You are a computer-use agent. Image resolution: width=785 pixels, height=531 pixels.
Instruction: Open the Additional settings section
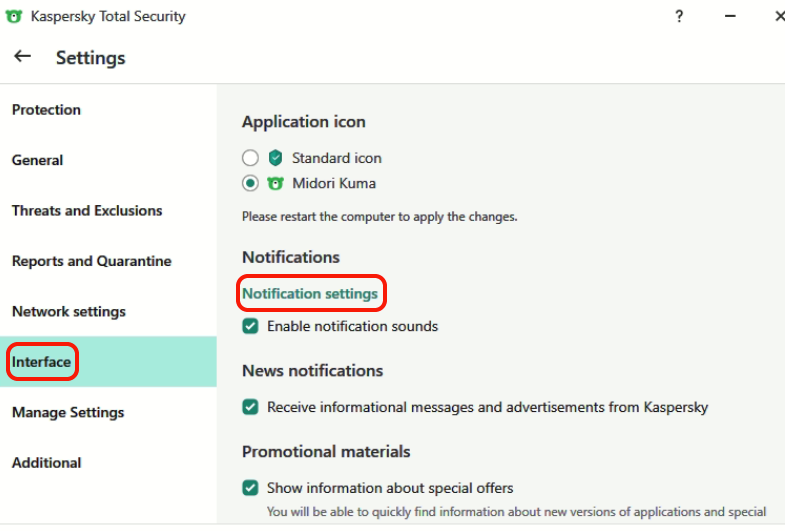[x=47, y=463]
